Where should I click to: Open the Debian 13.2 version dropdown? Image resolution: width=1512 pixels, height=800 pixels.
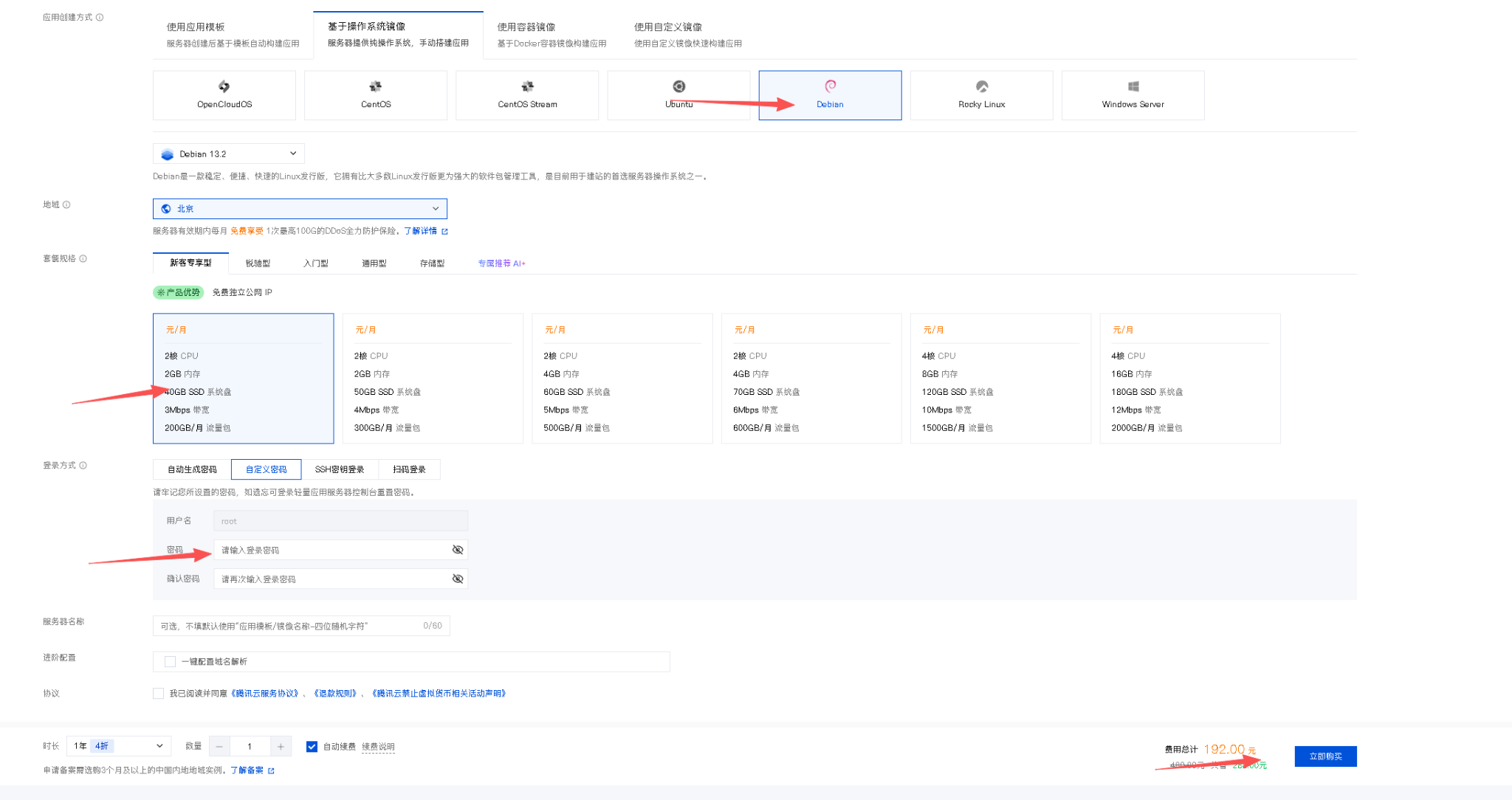[229, 154]
